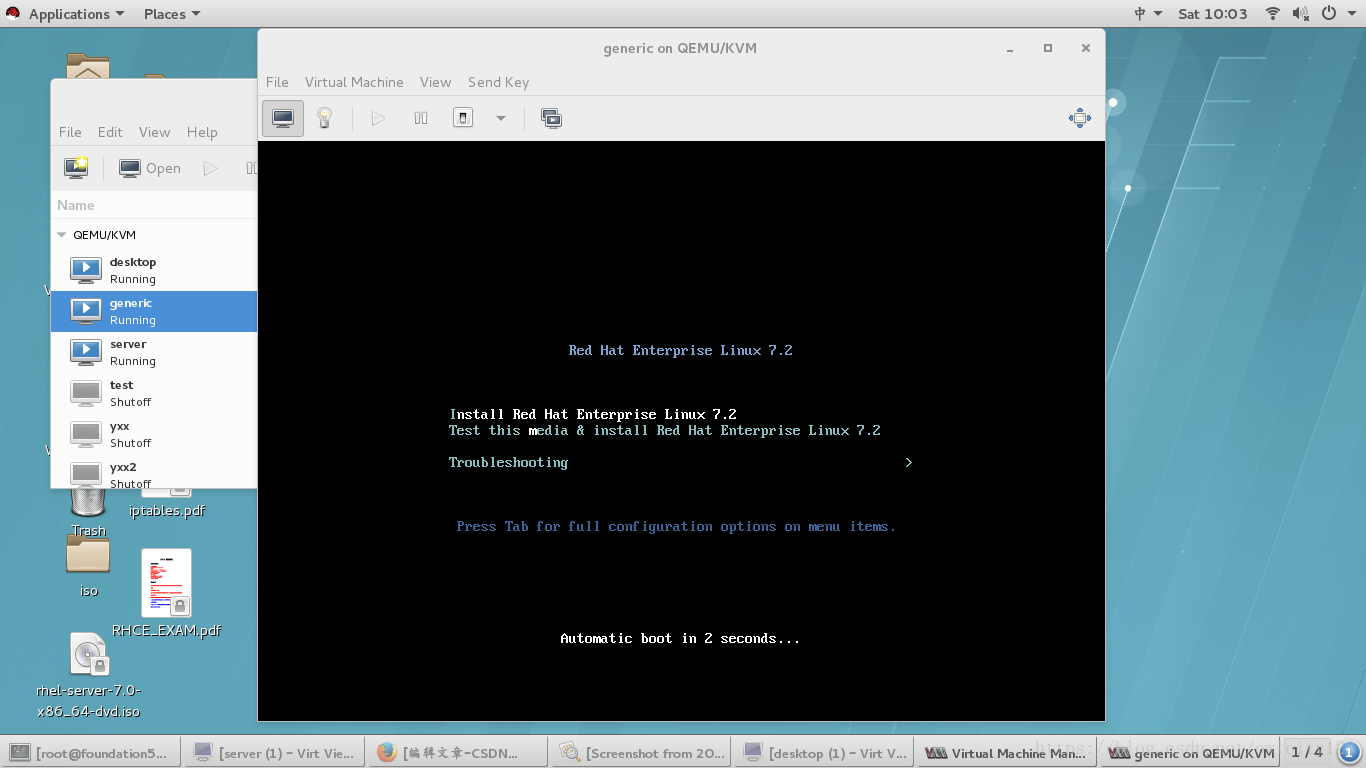Open File menu in Virtual Machine Manager
Screen dimensions: 1366x768
click(70, 132)
